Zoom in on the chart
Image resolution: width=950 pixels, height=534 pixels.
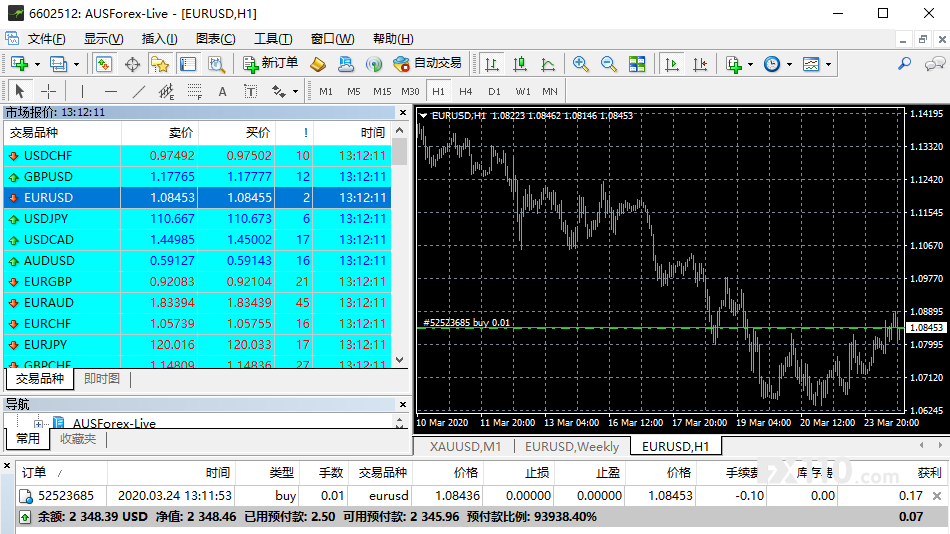pos(580,64)
